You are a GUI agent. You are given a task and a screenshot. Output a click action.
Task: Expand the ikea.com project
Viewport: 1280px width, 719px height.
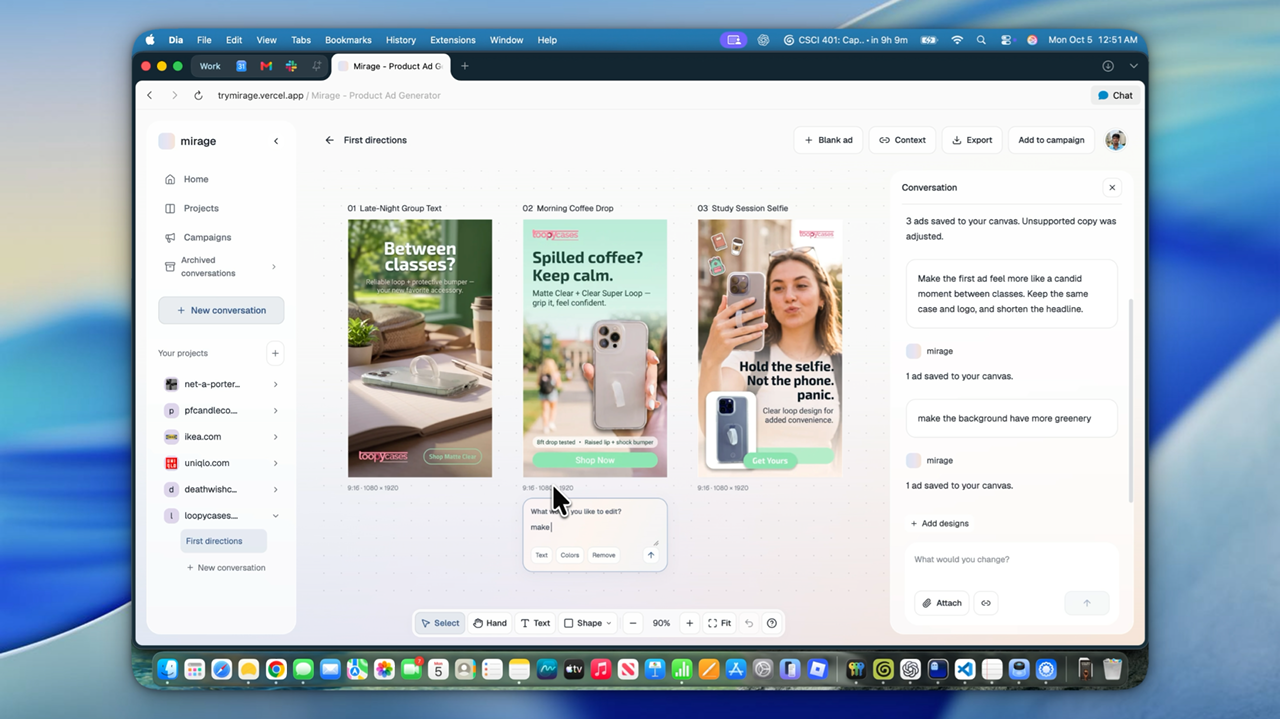(x=275, y=437)
